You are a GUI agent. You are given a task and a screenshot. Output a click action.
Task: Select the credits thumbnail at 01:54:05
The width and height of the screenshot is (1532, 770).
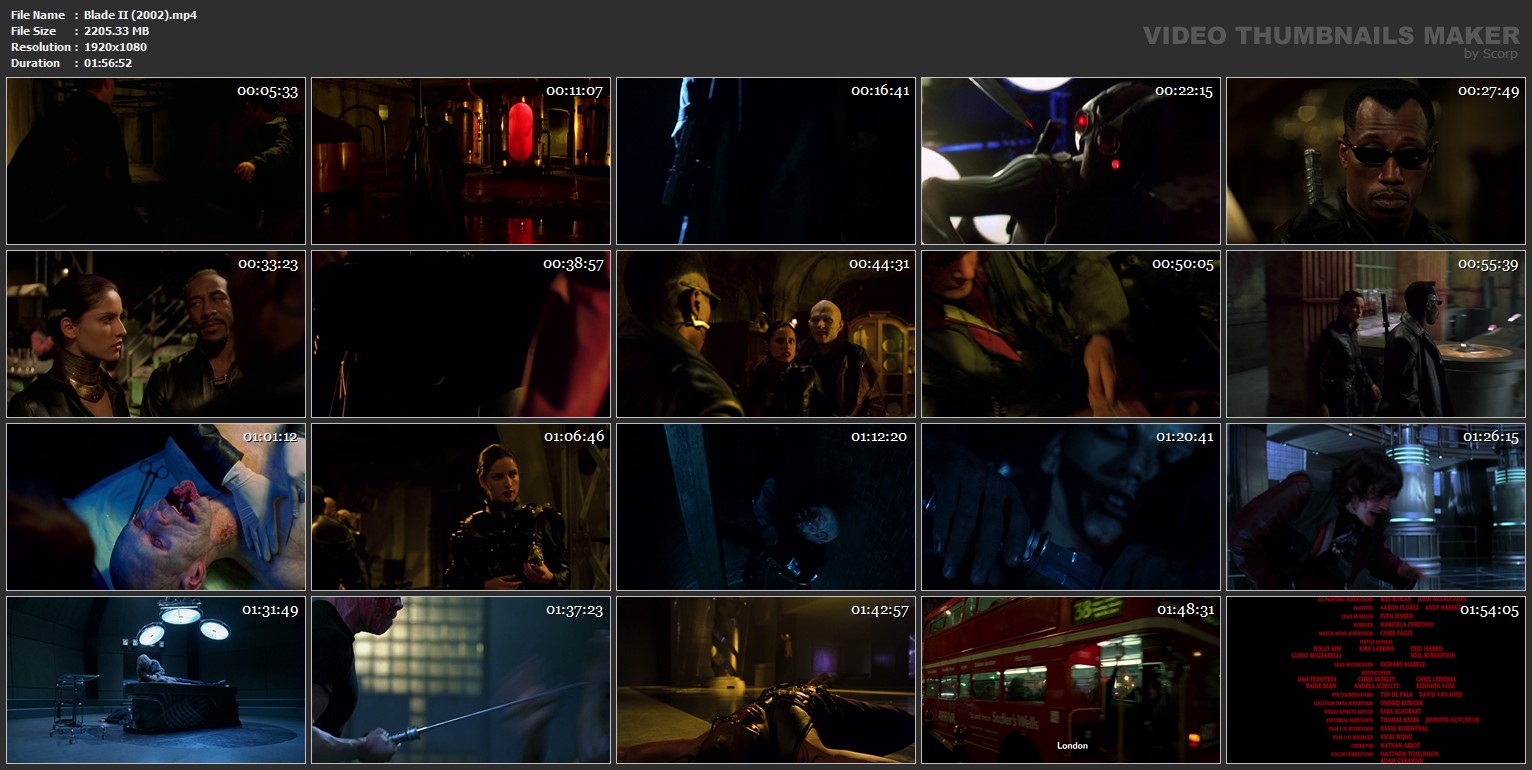click(1376, 680)
